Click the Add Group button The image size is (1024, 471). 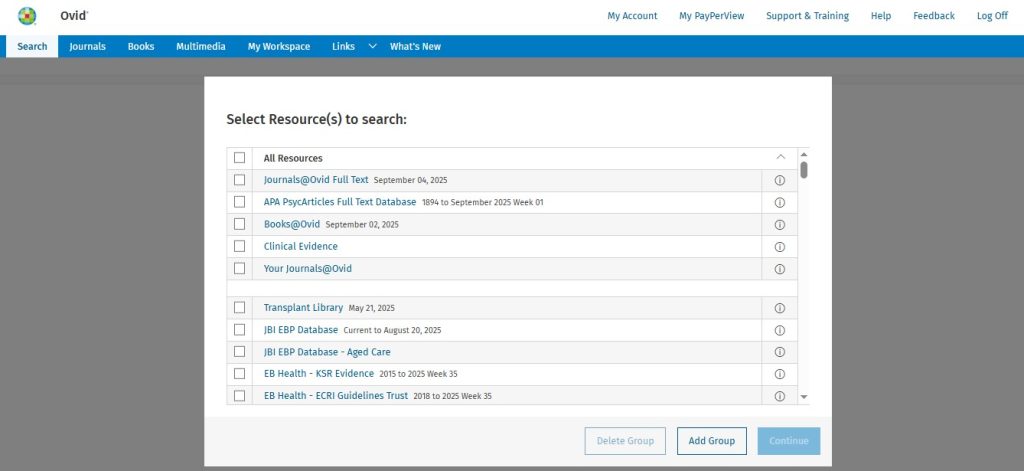pyautogui.click(x=711, y=441)
